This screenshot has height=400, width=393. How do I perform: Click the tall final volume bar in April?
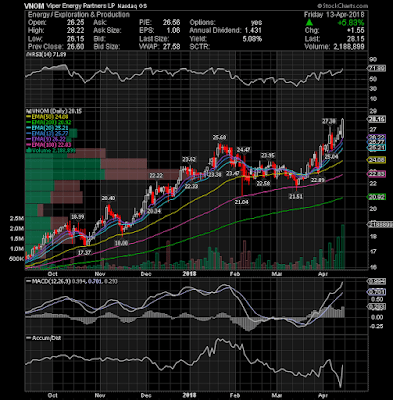click(342, 247)
